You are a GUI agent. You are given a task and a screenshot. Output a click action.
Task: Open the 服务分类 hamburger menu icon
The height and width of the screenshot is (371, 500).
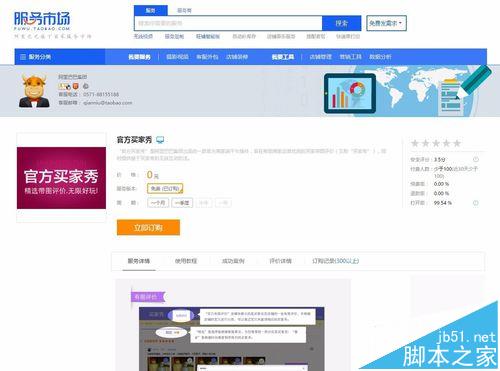[x=23, y=57]
